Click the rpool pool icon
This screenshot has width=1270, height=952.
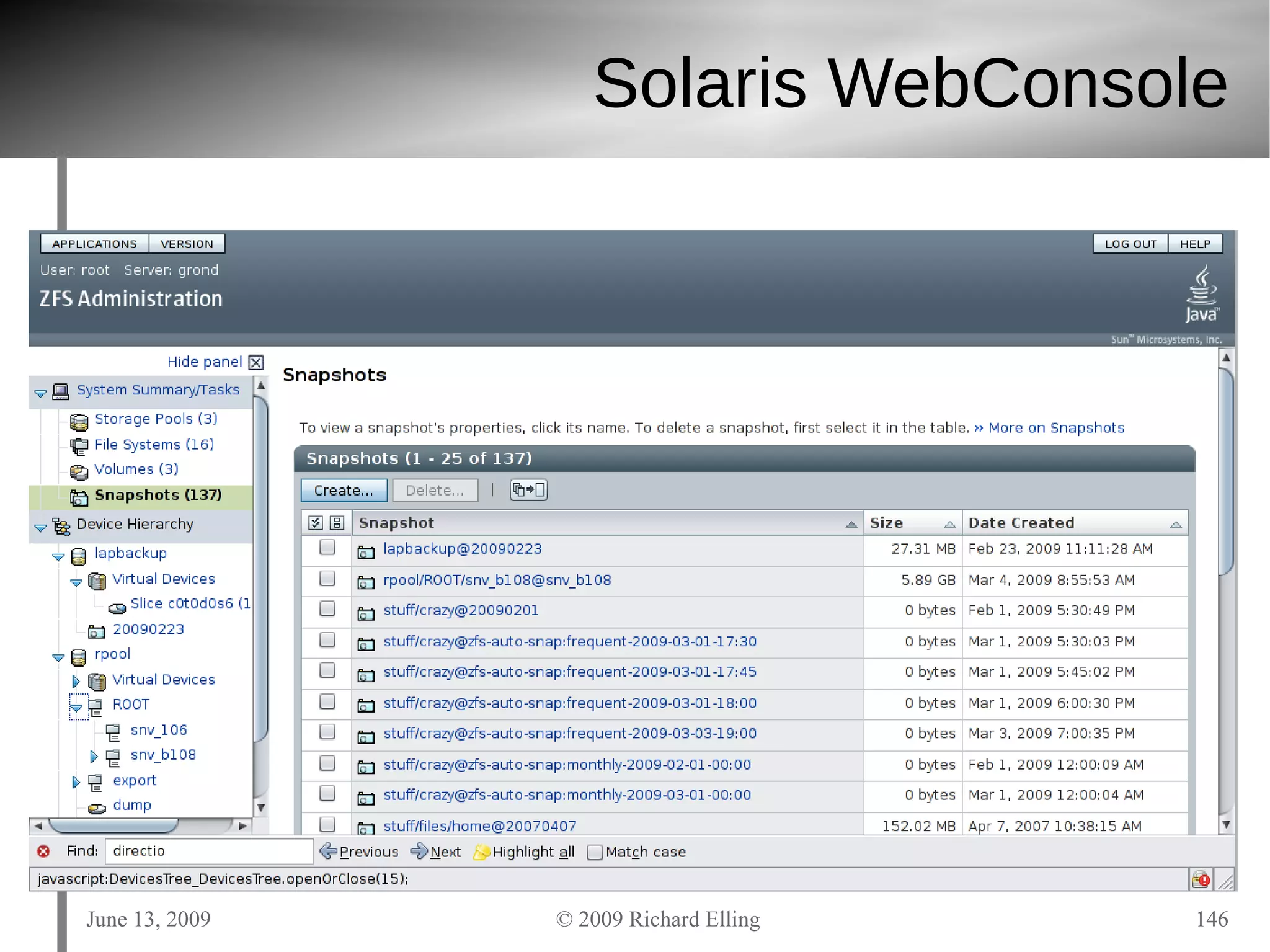(79, 657)
